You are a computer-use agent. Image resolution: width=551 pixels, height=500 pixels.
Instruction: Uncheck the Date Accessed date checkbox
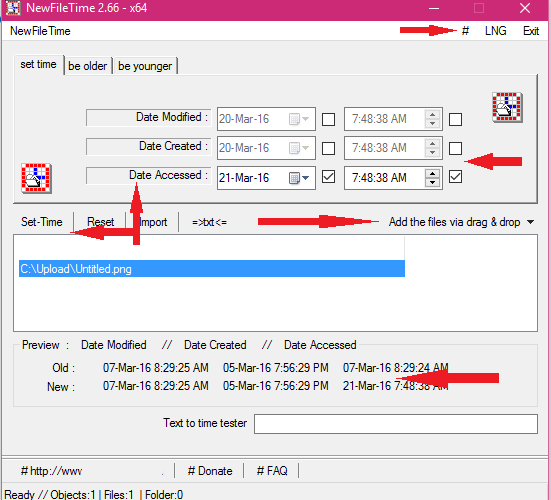(x=328, y=177)
